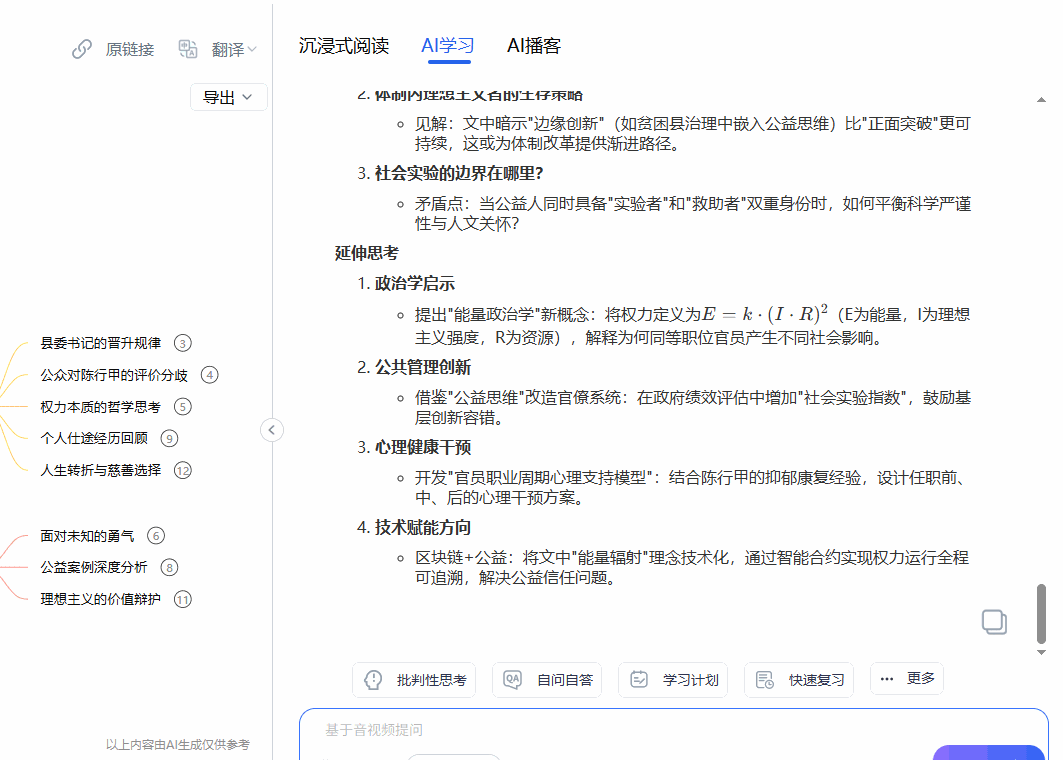This screenshot has width=1063, height=760.
Task: Expand the 翻译 dropdown arrow
Action: pos(252,49)
